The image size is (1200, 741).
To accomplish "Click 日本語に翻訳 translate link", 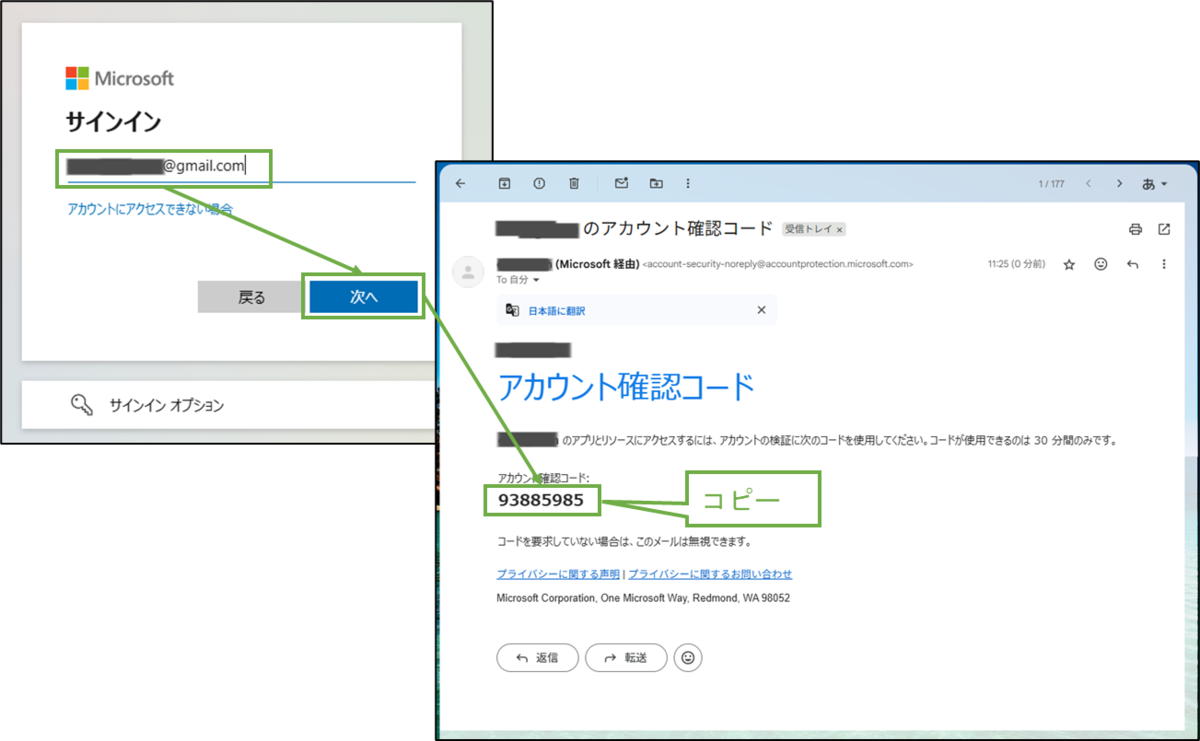I will [x=557, y=311].
